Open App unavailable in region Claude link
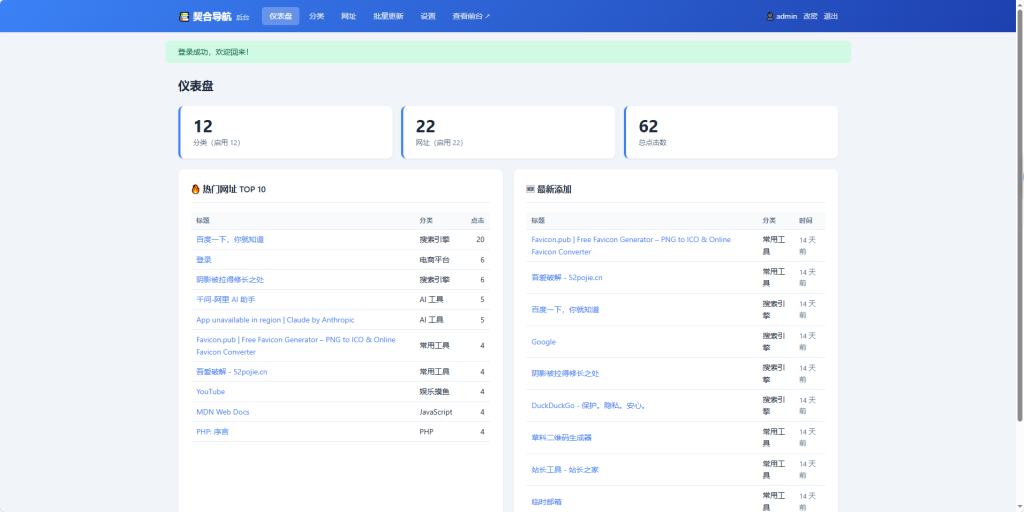Screen dimensions: 1024x512 (276, 320)
